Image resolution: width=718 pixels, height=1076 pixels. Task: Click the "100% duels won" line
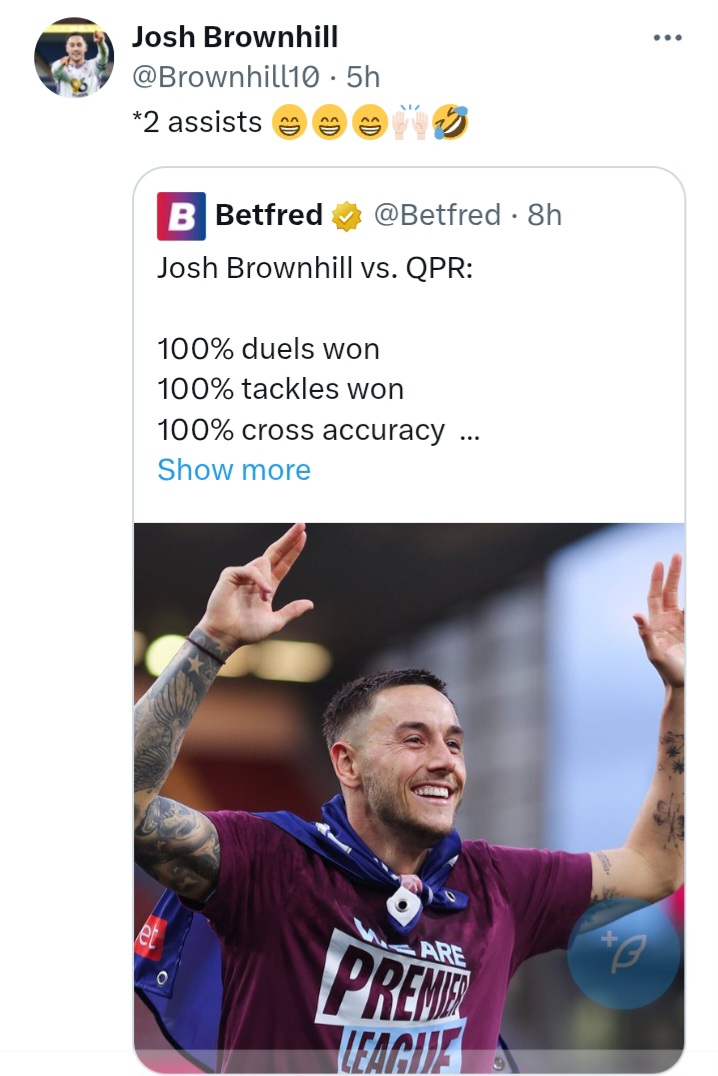tap(268, 349)
